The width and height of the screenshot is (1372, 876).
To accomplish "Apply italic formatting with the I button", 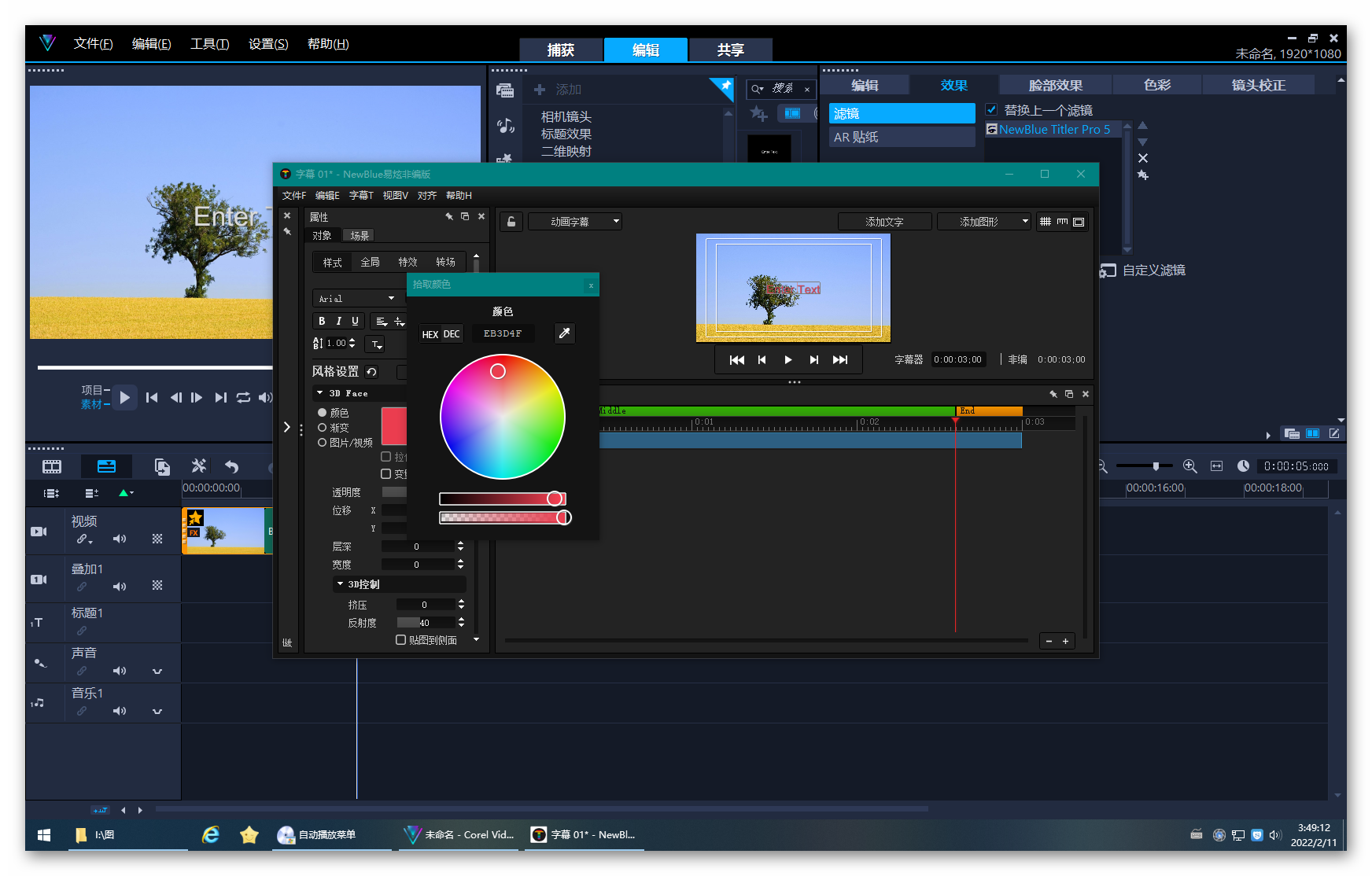I will click(338, 321).
